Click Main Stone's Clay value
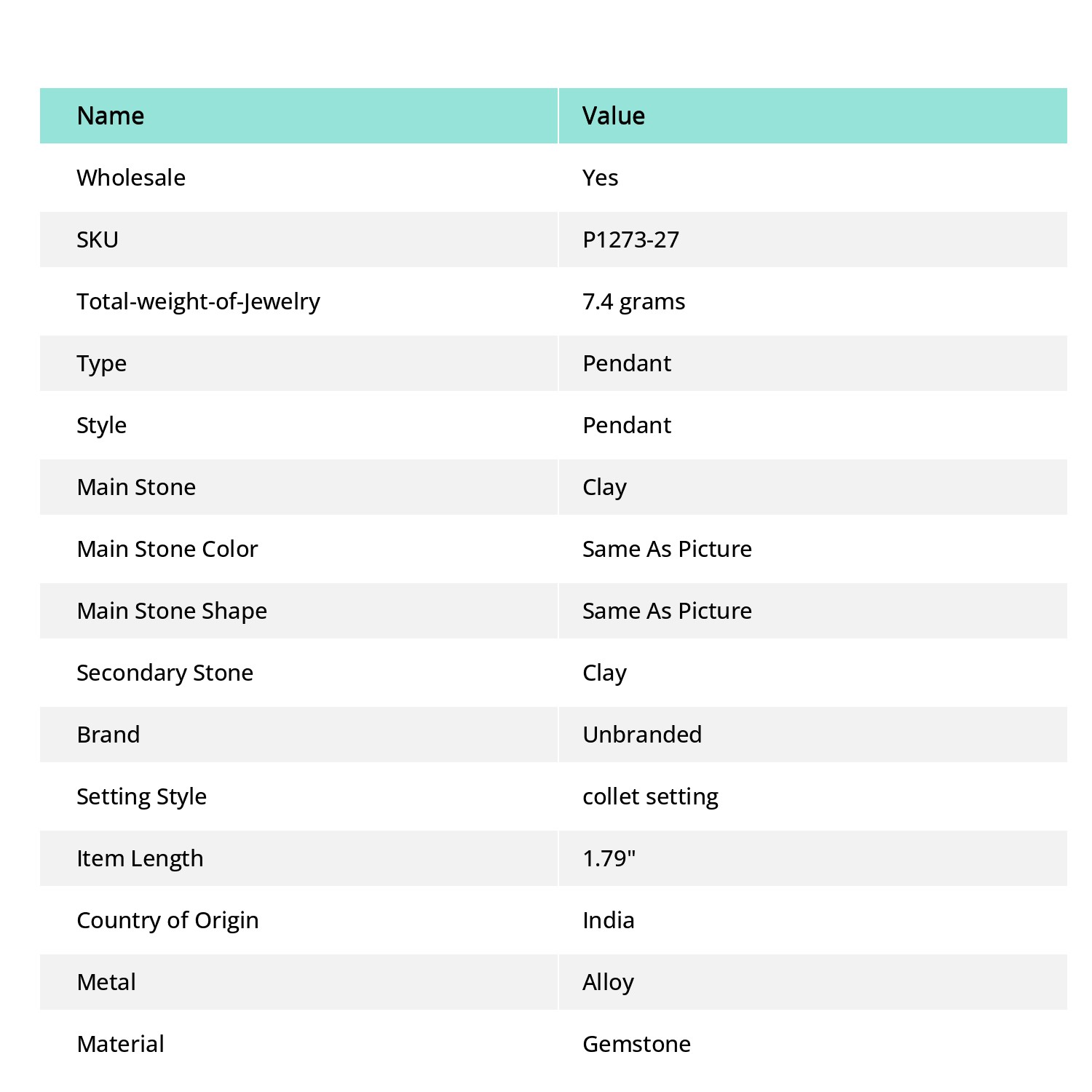1092x1092 pixels. (x=604, y=487)
